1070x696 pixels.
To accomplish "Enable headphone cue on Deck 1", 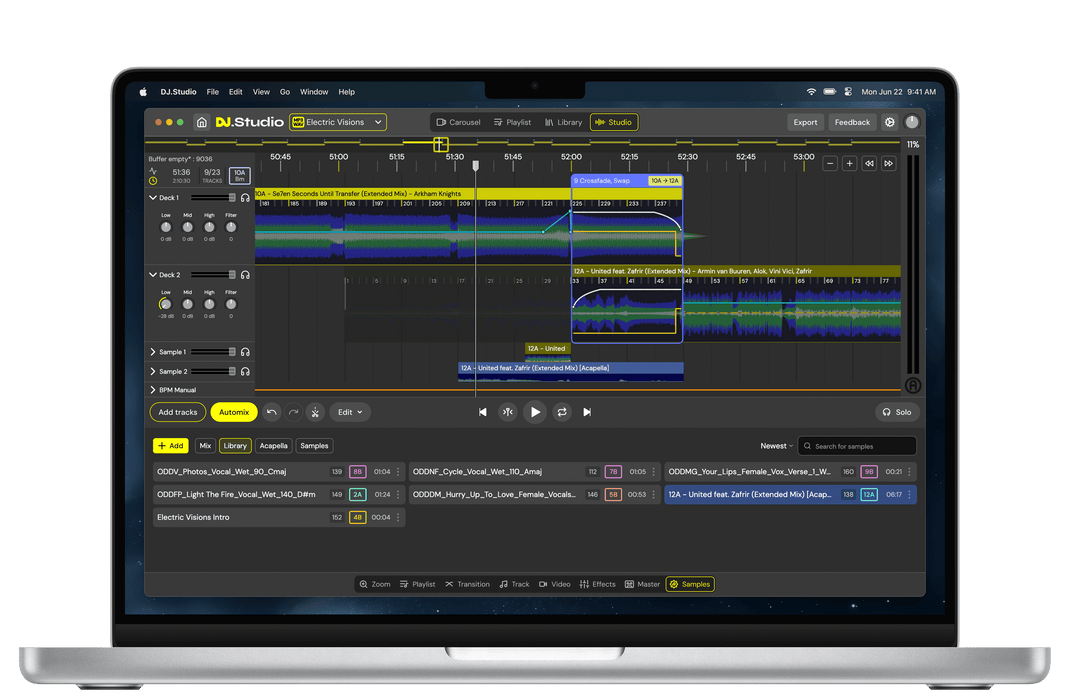I will click(246, 197).
